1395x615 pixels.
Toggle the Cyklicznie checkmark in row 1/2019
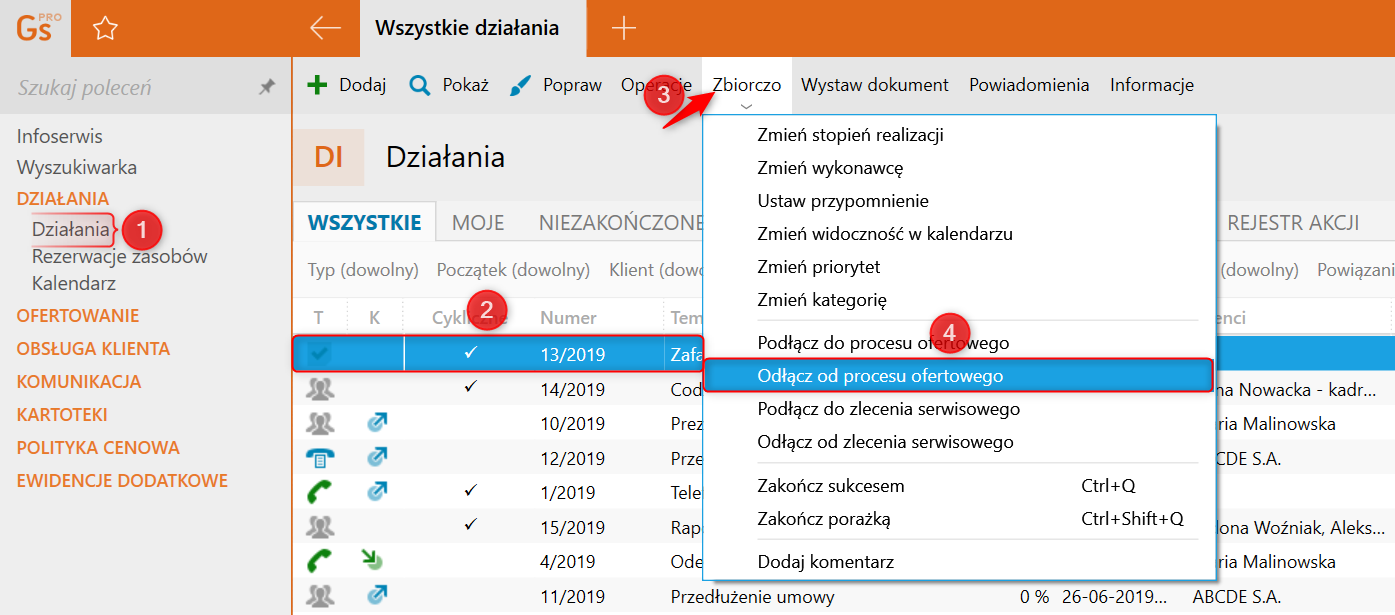tap(471, 491)
